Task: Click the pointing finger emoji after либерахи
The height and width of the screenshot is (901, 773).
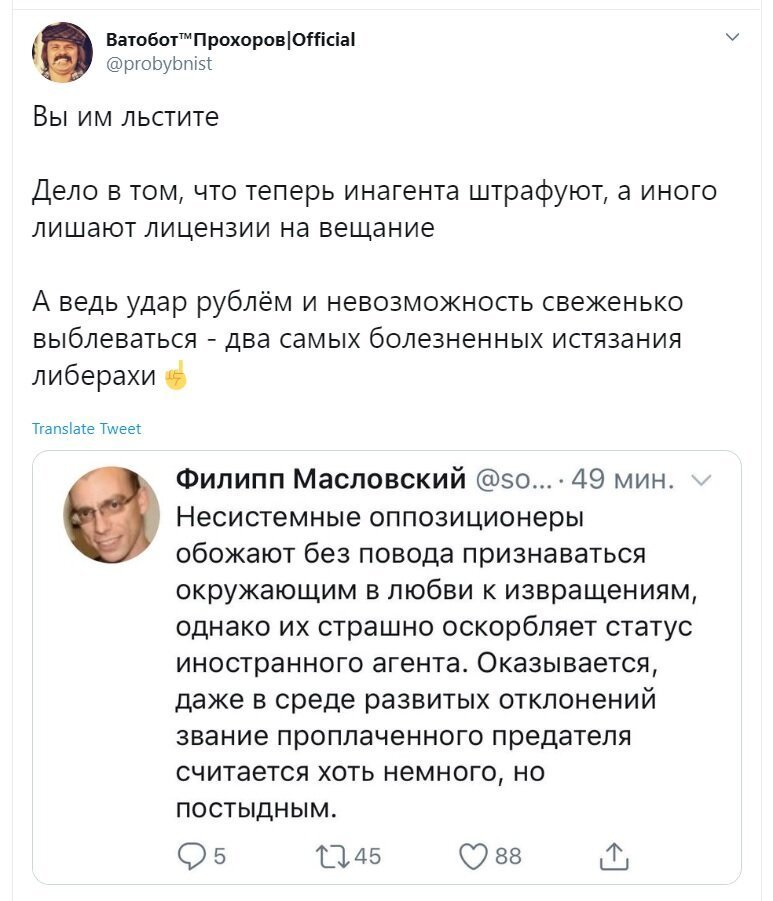Action: click(176, 375)
